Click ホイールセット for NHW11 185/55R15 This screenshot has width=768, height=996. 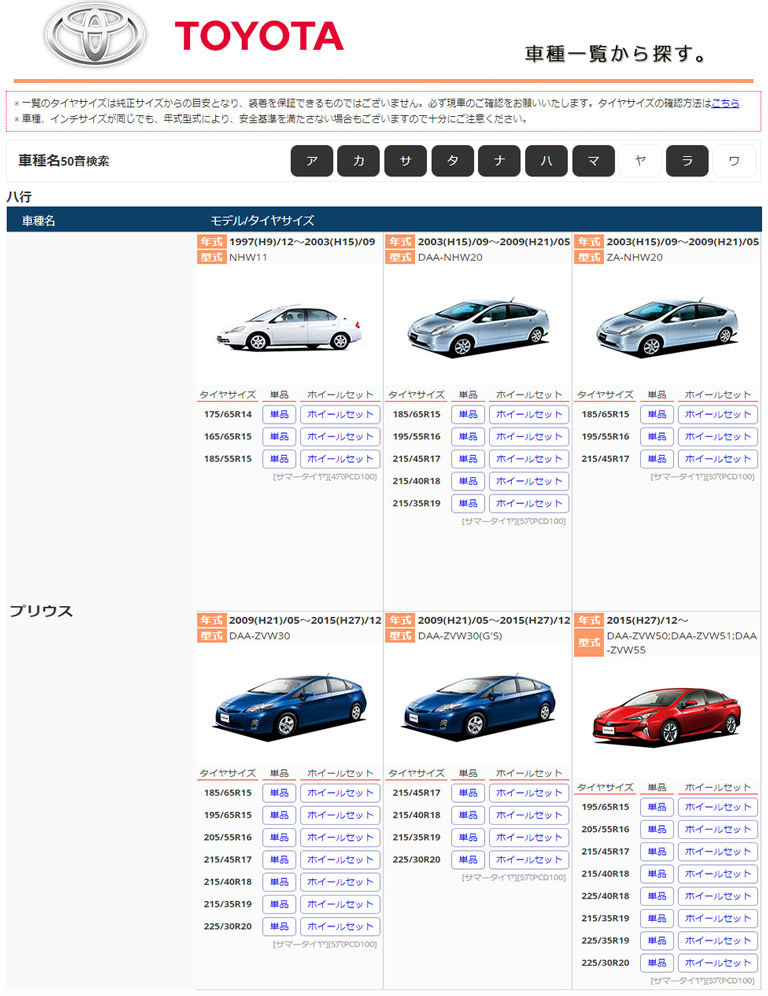click(x=340, y=459)
